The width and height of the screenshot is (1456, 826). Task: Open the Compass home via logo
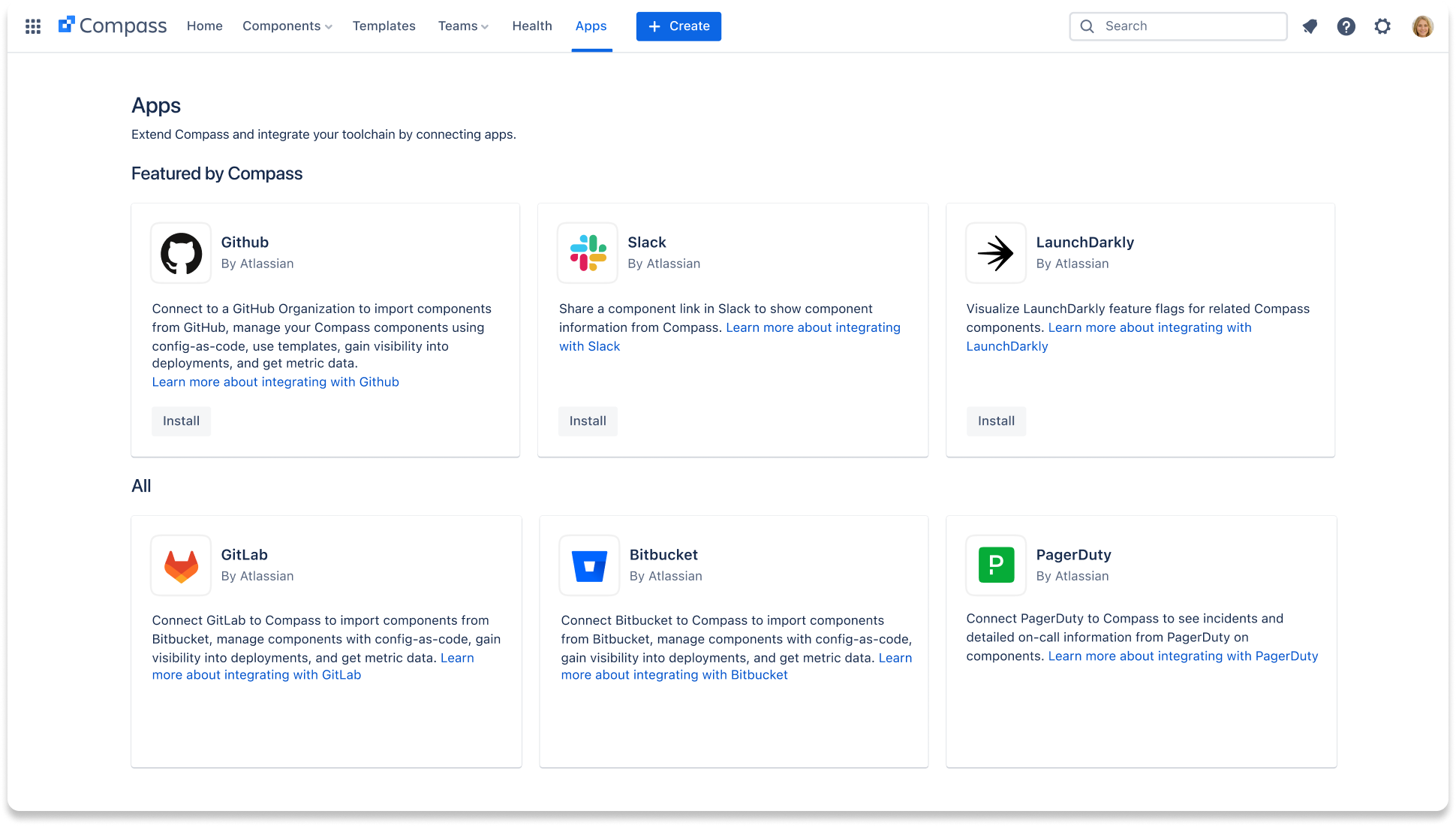[x=113, y=25]
